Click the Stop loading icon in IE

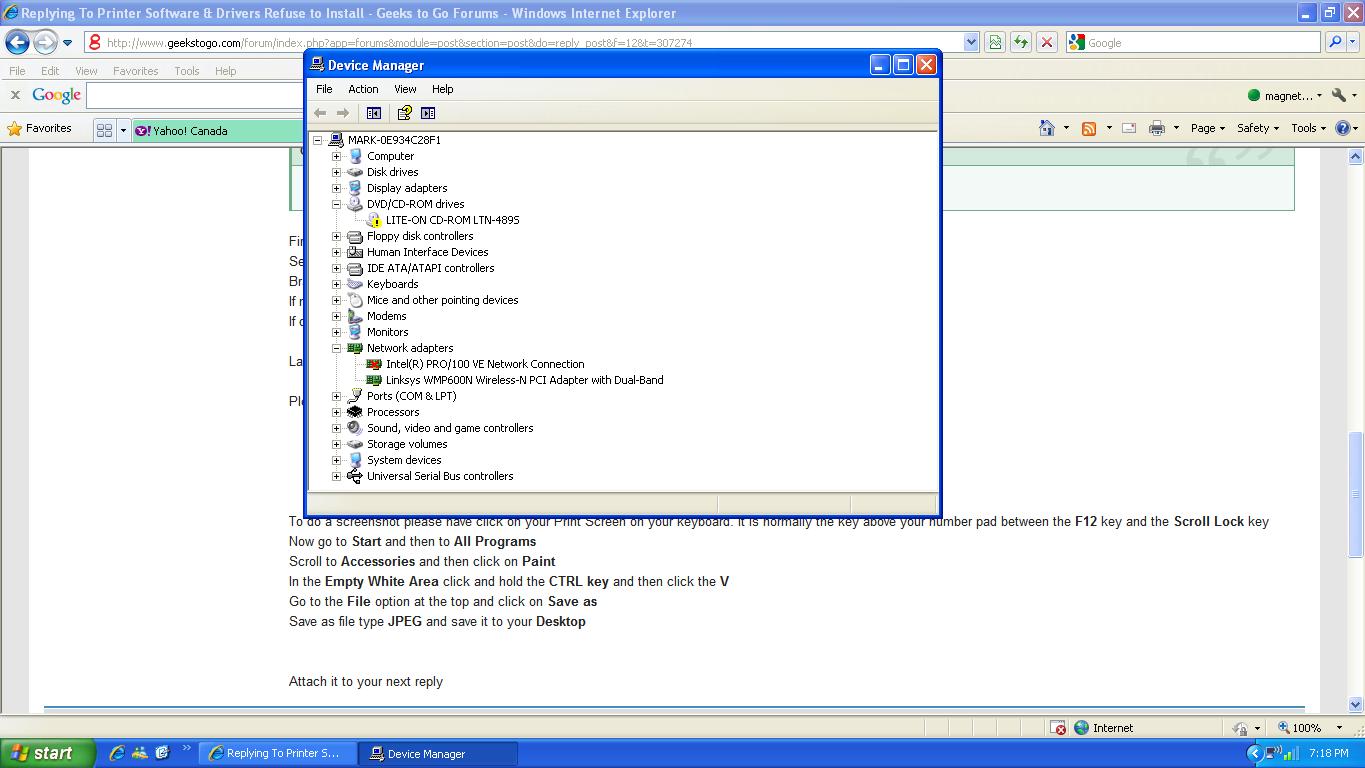[x=1047, y=42]
